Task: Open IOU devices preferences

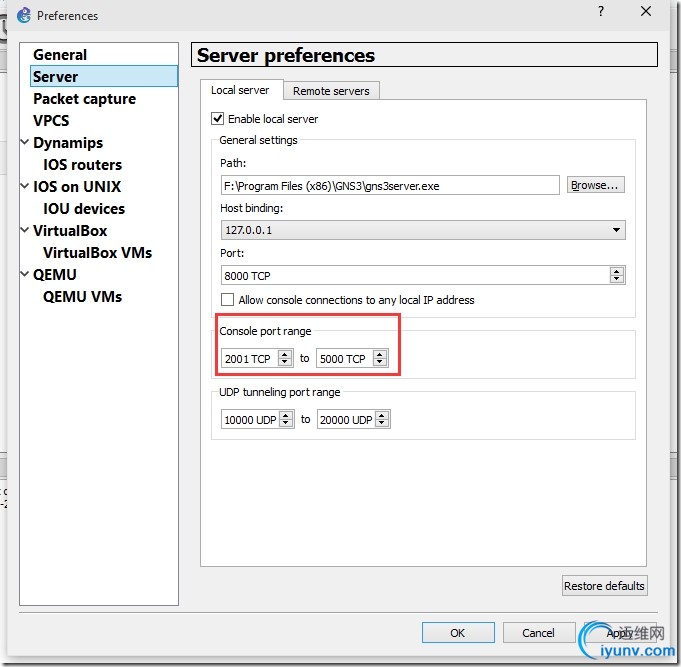Action: tap(84, 208)
